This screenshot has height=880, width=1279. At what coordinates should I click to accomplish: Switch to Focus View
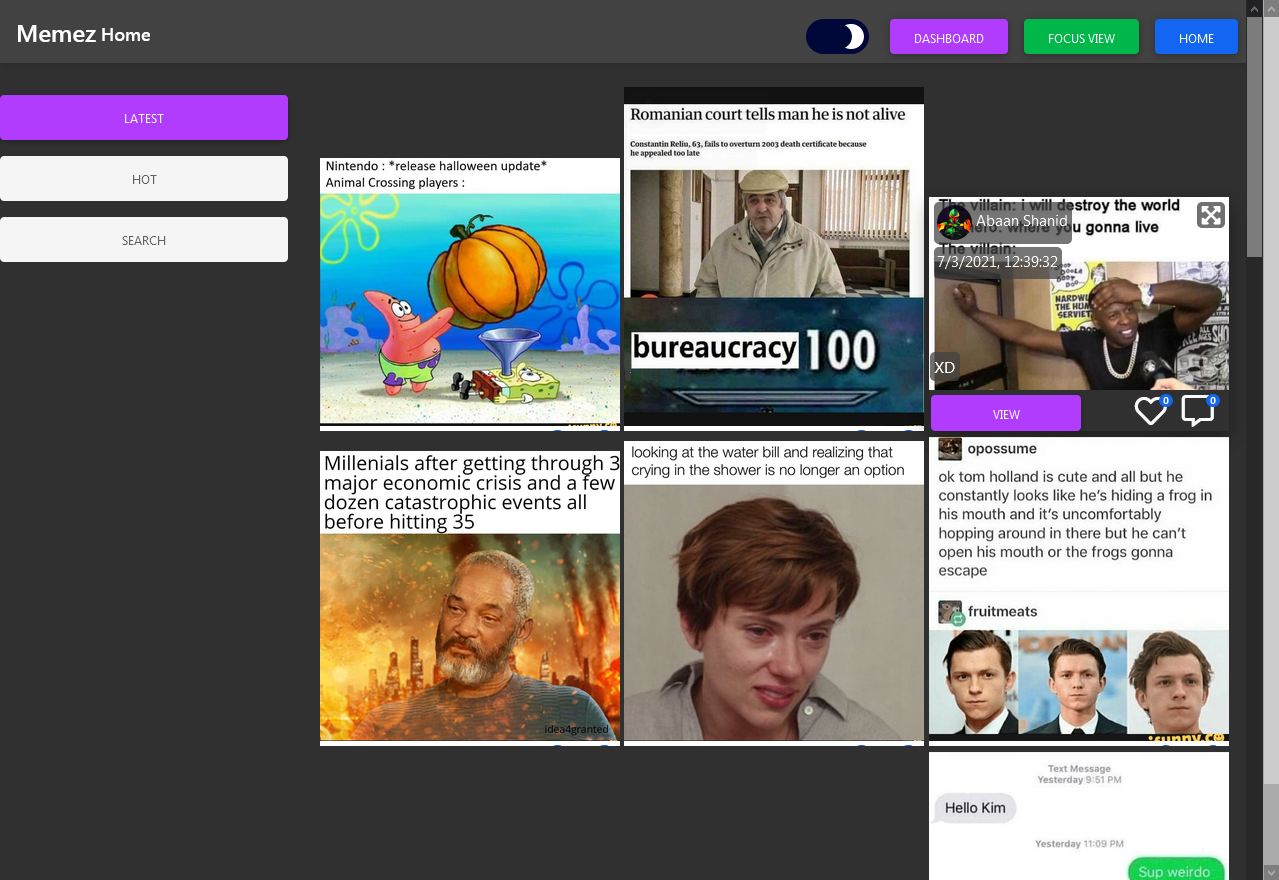pyautogui.click(x=1081, y=38)
